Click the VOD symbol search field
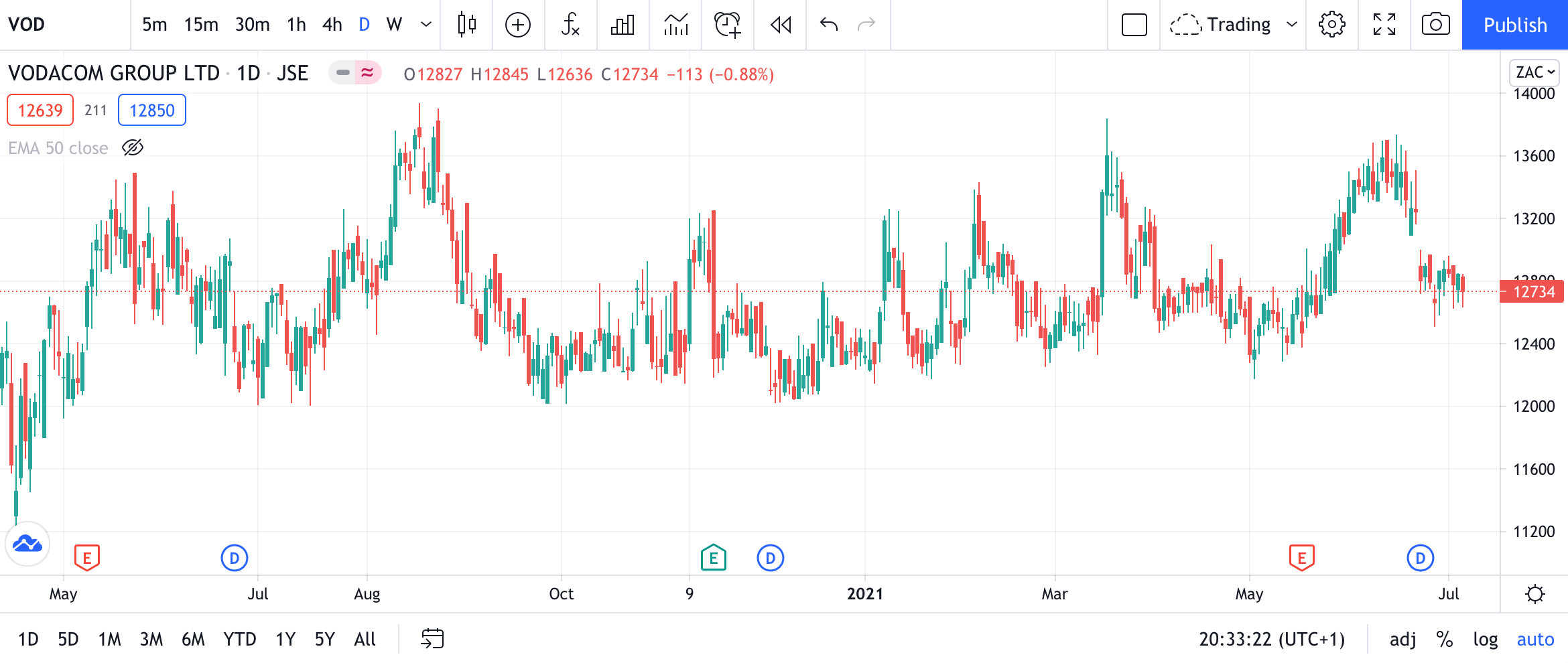The height and width of the screenshot is (663, 1568). pos(65,25)
